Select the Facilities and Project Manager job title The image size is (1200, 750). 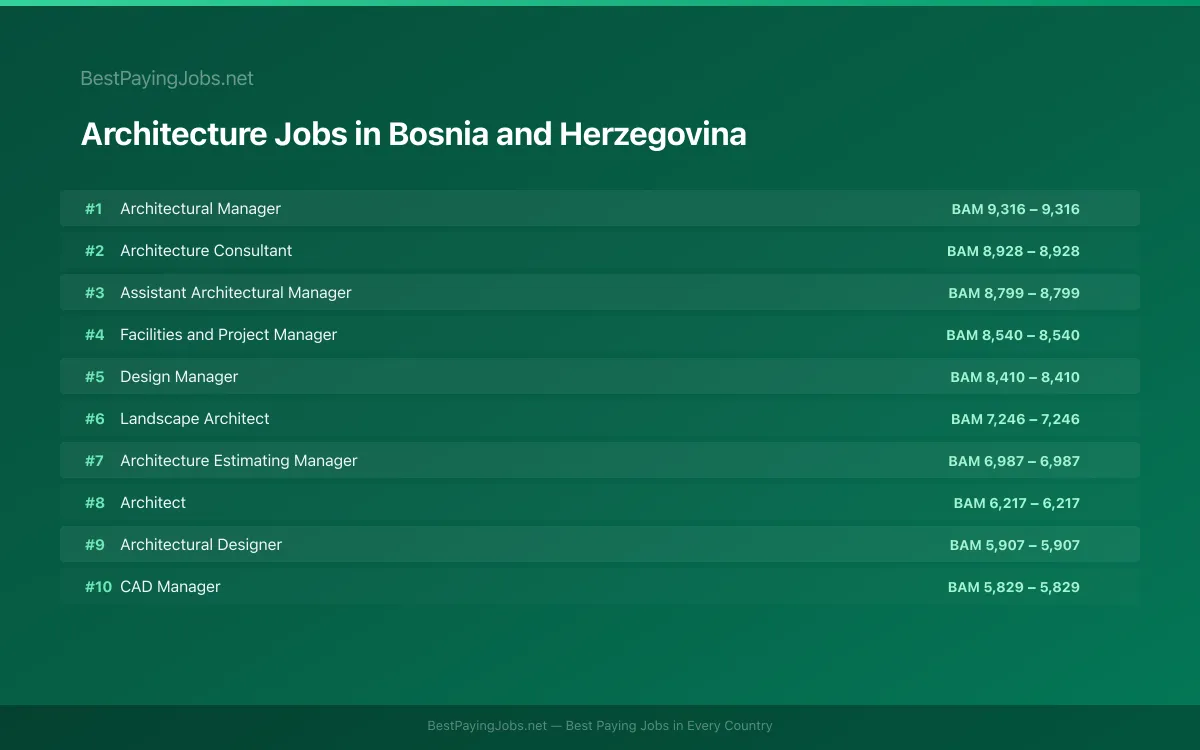pos(228,335)
